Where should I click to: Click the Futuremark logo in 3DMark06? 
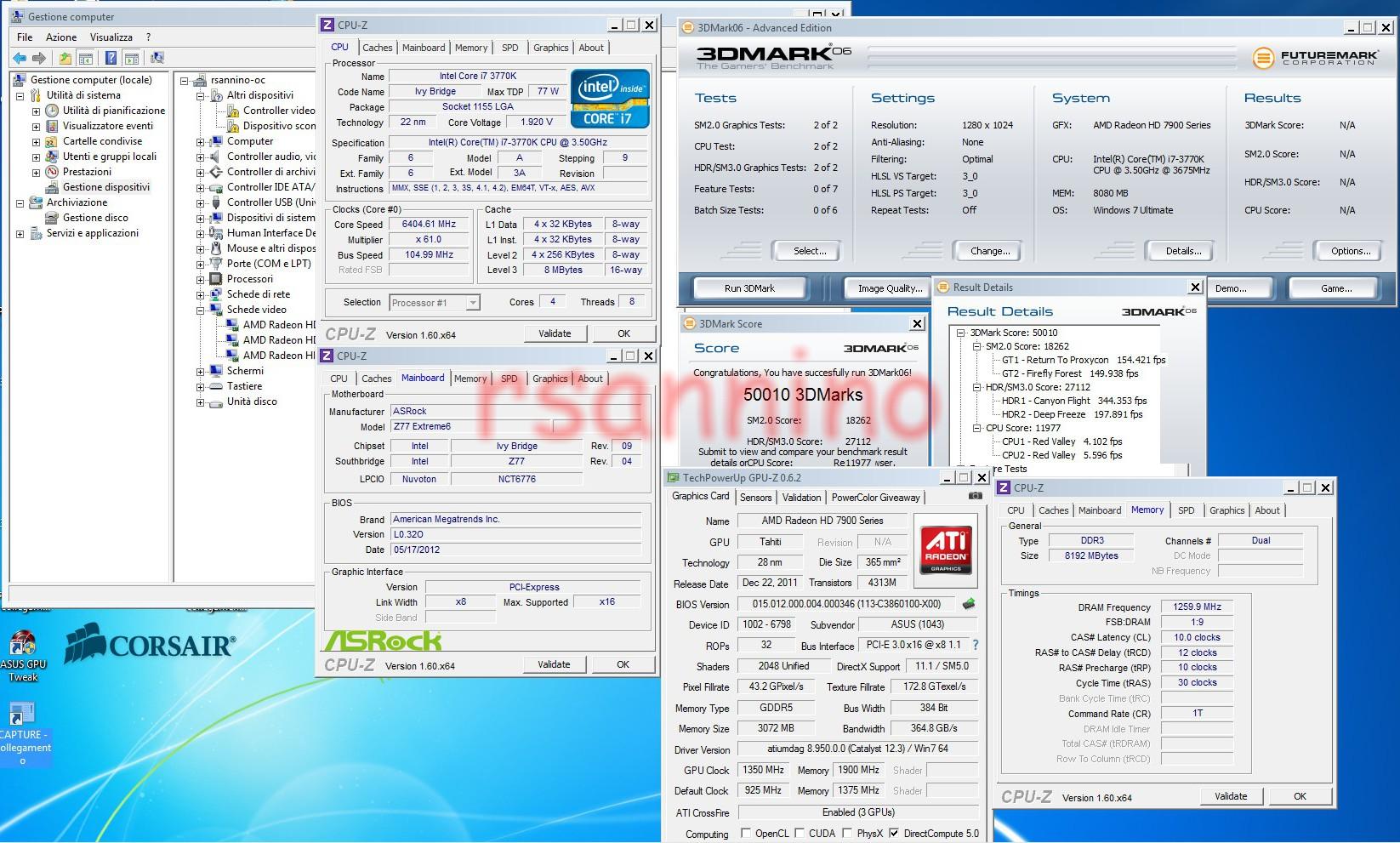[1314, 58]
